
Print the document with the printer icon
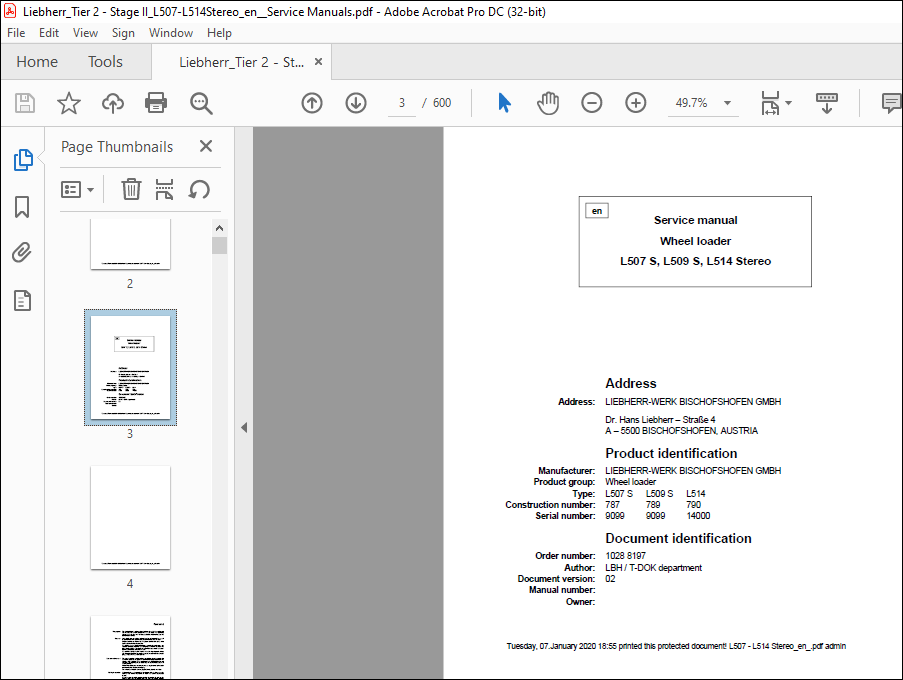[x=156, y=103]
